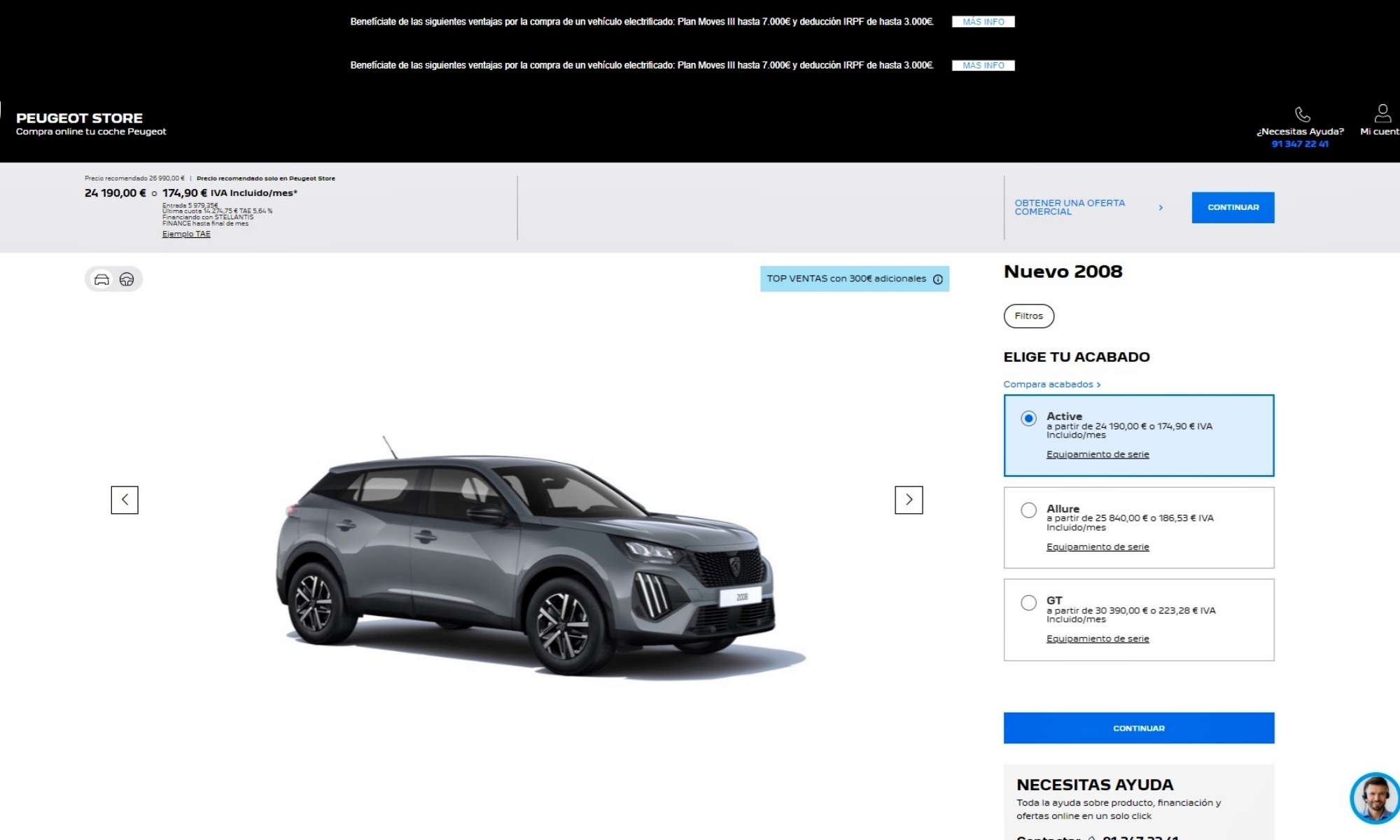Click chevron next to oferta comercial
1400x840 pixels.
click(x=1161, y=207)
